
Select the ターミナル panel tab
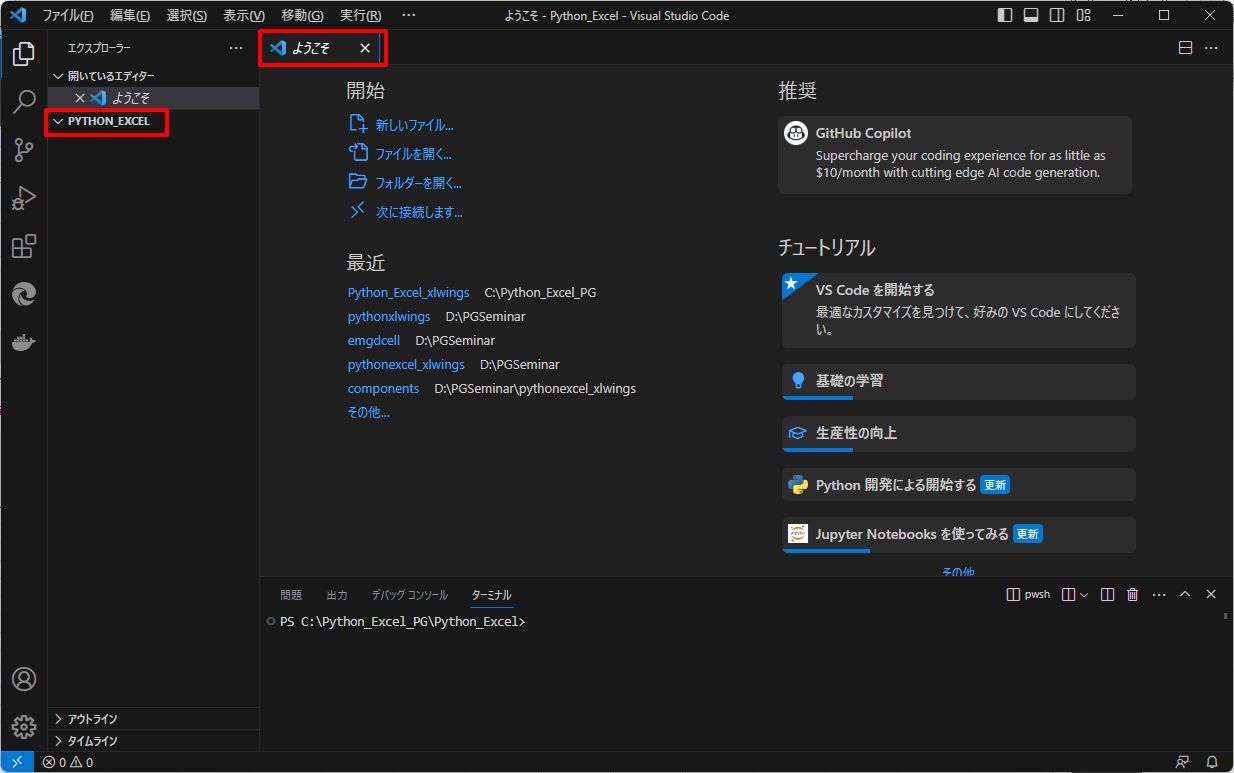pos(492,595)
